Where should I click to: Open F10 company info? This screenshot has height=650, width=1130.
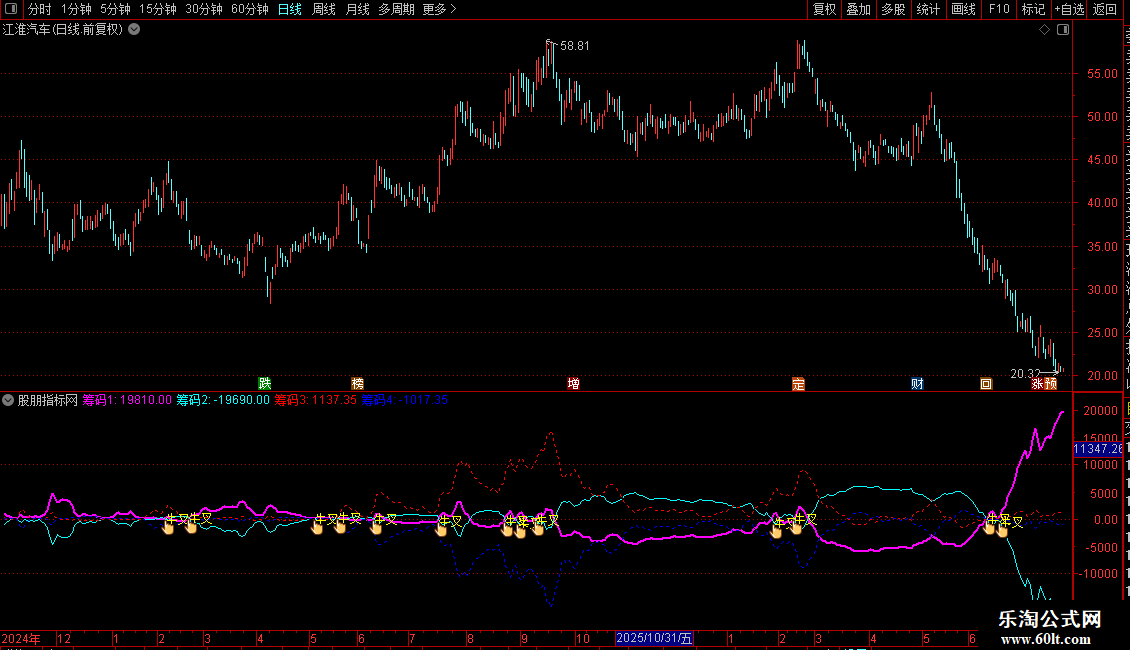pos(999,9)
